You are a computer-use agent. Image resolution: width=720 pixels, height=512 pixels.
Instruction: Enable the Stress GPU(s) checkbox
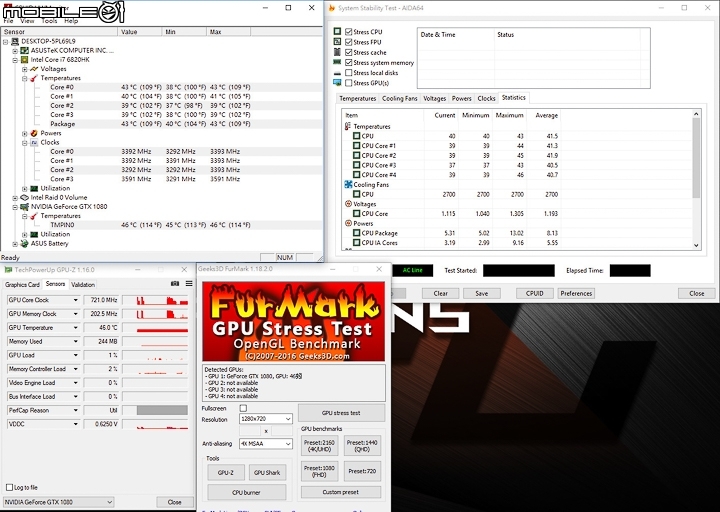pyautogui.click(x=349, y=83)
